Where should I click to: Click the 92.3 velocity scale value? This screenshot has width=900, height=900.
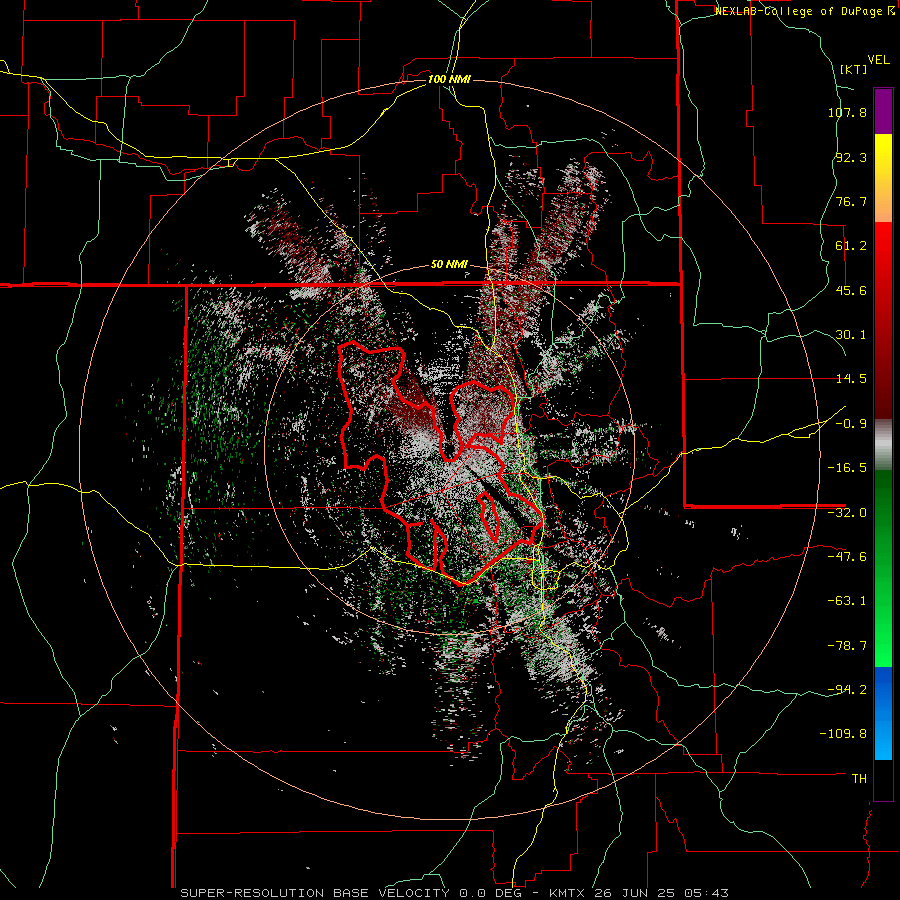point(851,157)
